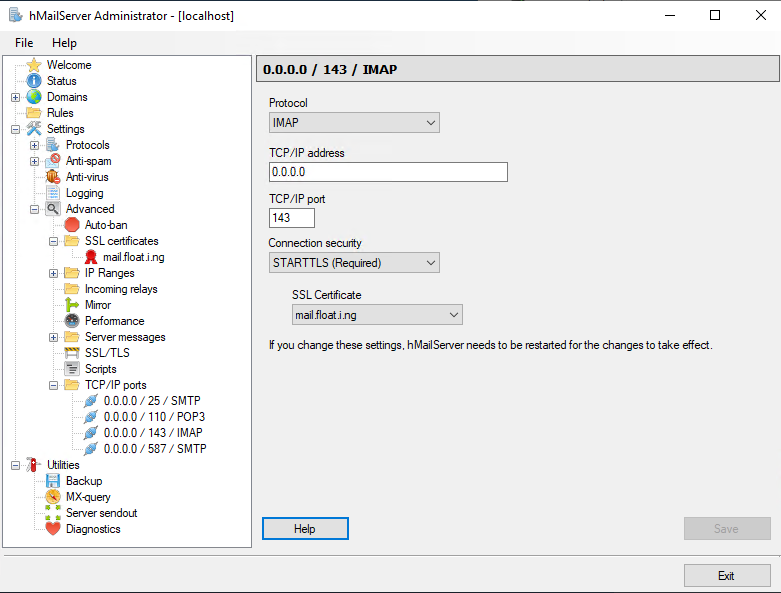Open the Performance gauge icon

click(x=72, y=321)
